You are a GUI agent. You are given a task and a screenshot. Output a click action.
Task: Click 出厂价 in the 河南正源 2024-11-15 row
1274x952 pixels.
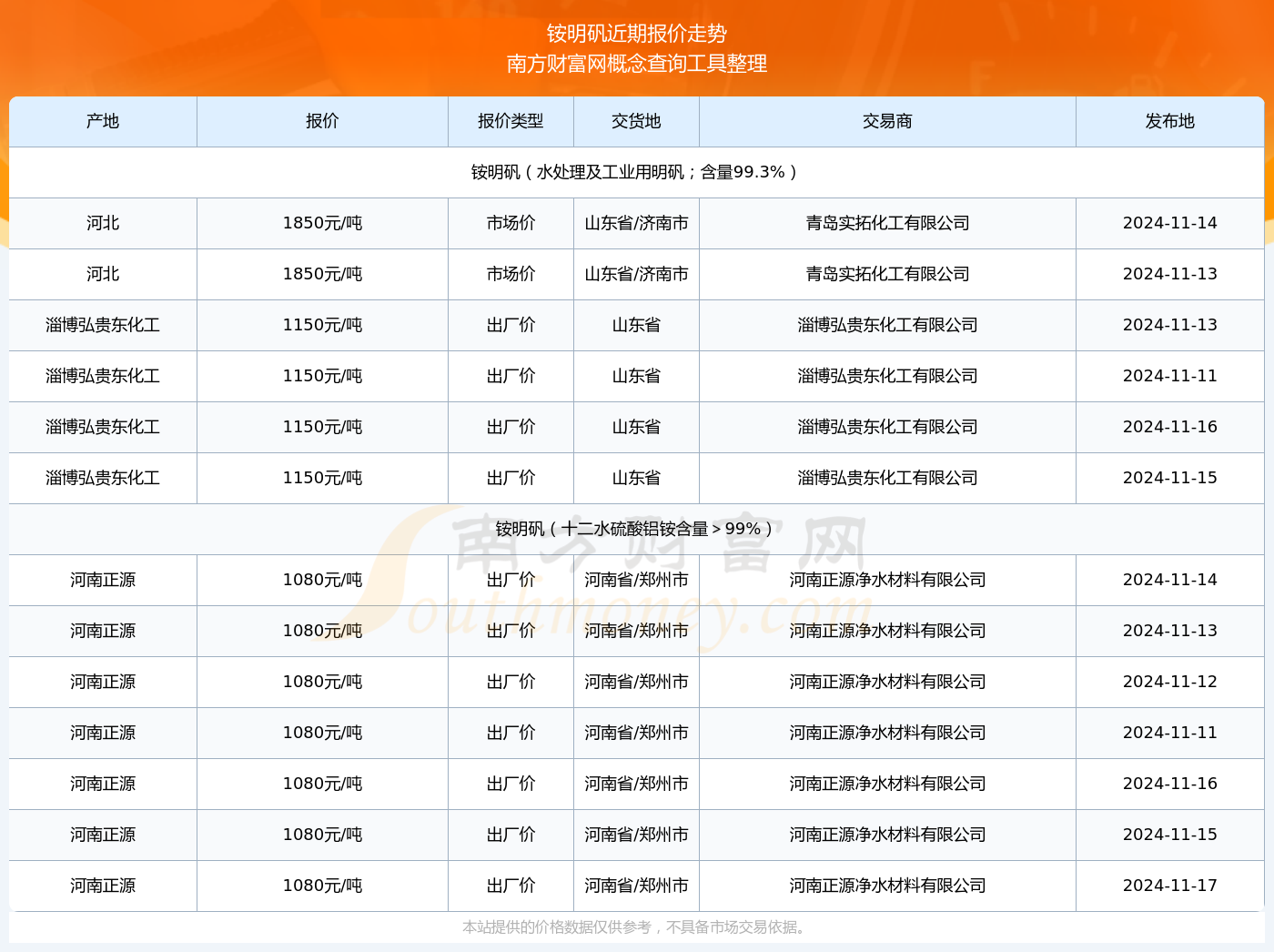511,835
